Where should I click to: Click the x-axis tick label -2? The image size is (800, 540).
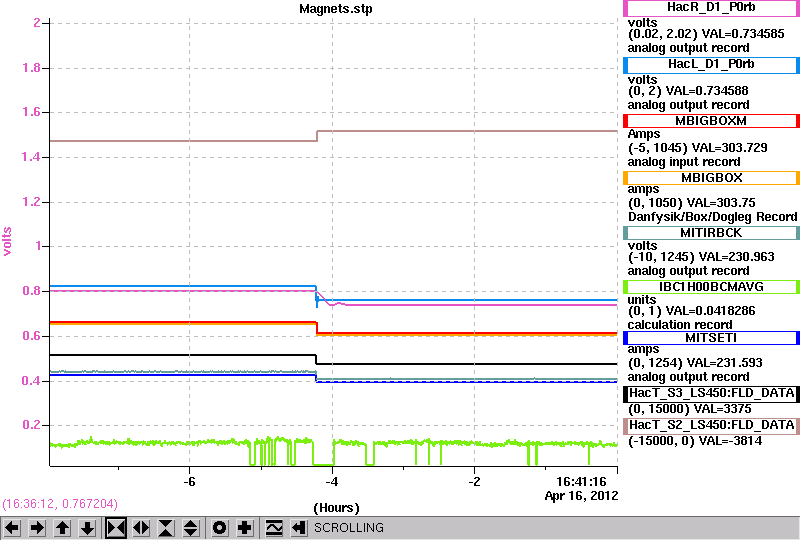[x=474, y=482]
